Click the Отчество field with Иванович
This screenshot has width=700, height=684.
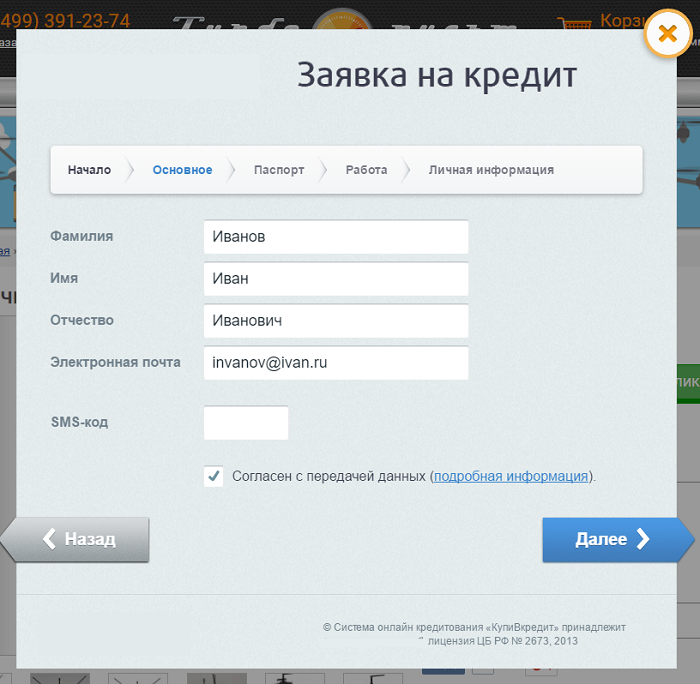[336, 321]
